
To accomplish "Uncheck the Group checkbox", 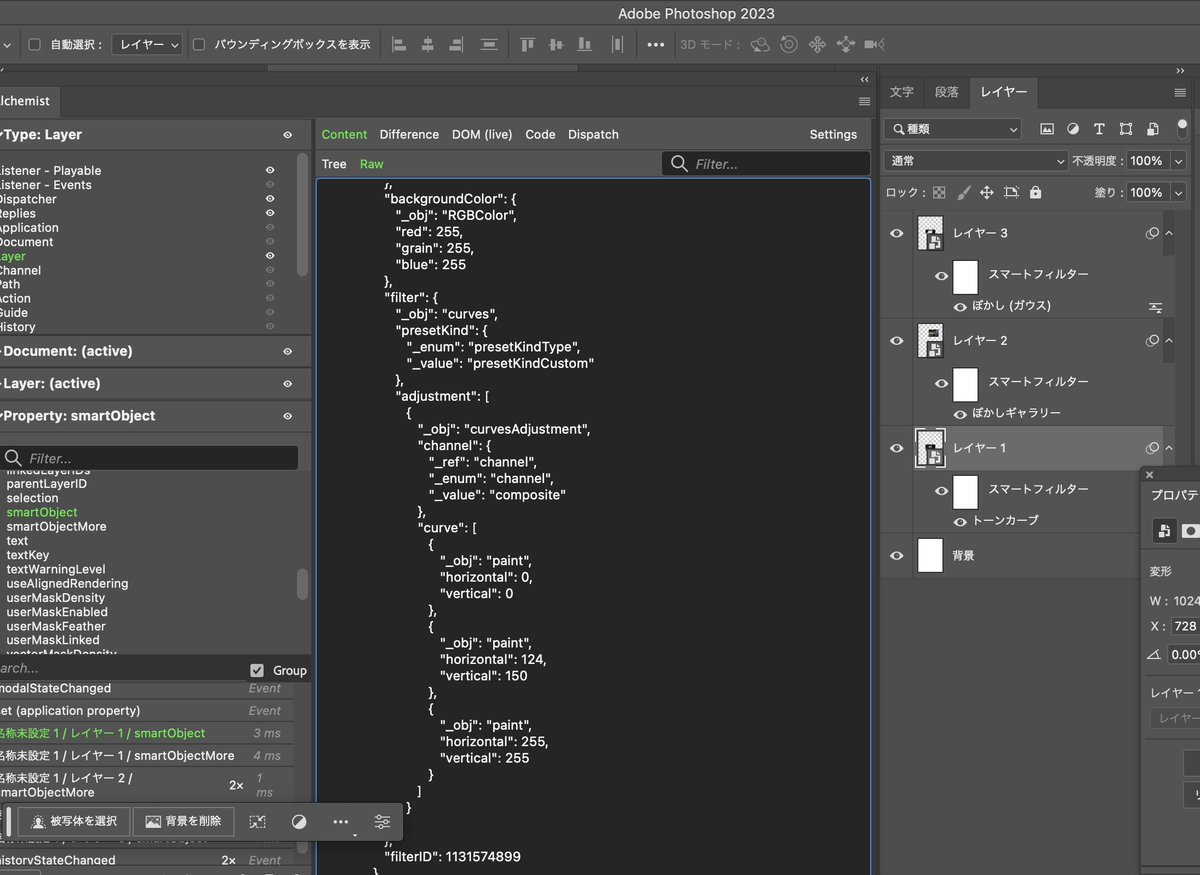I will [257, 670].
